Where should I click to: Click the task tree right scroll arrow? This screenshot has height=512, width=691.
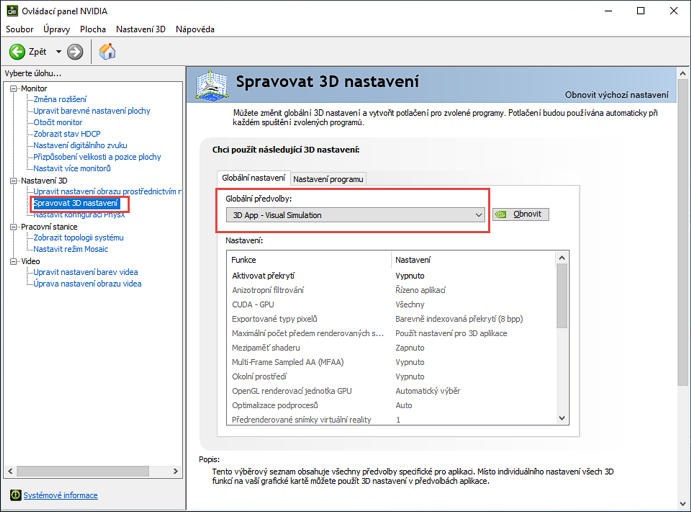(175, 471)
